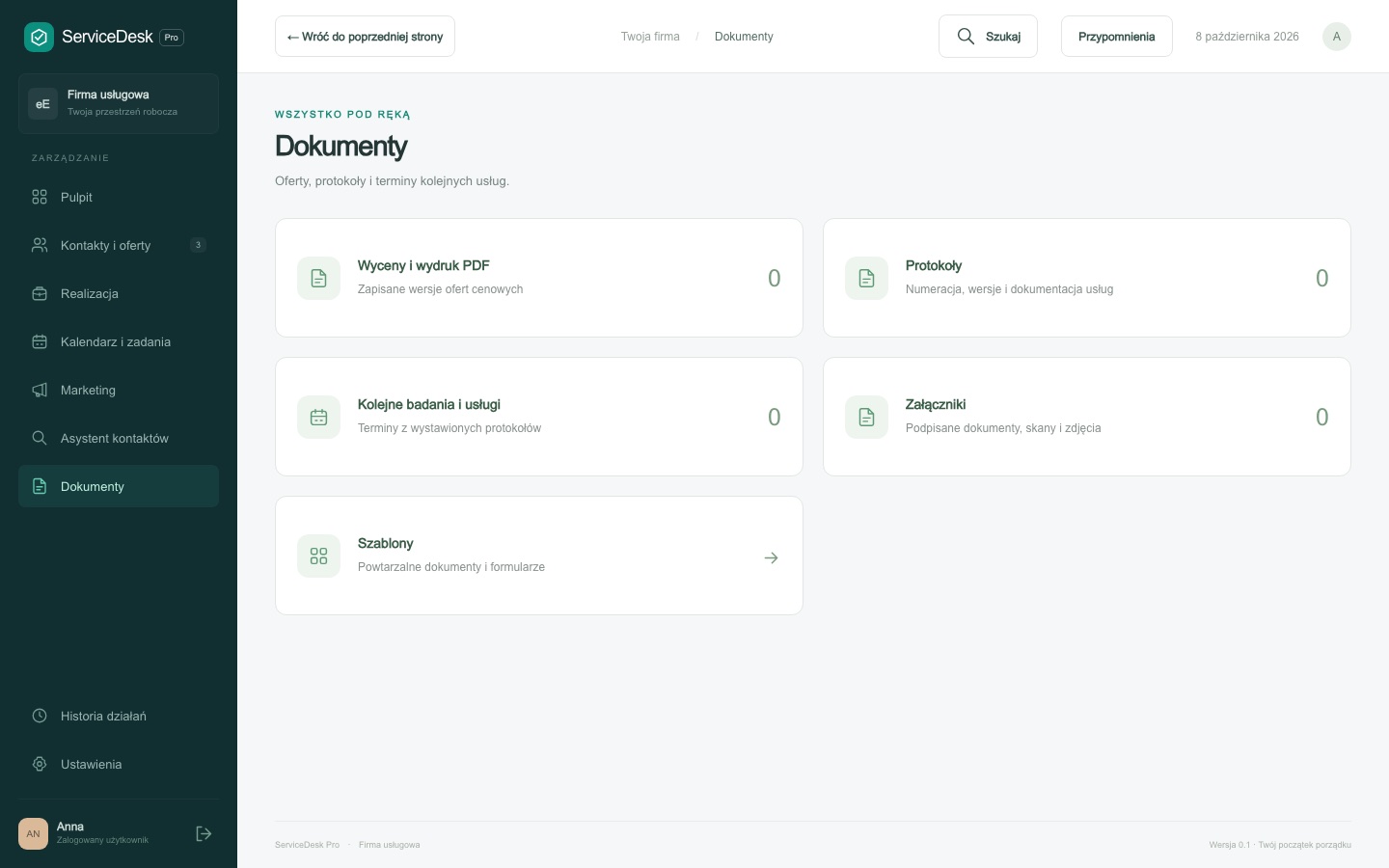The height and width of the screenshot is (868, 1389).
Task: Click the document icon on Załączniki card
Action: coord(866,417)
